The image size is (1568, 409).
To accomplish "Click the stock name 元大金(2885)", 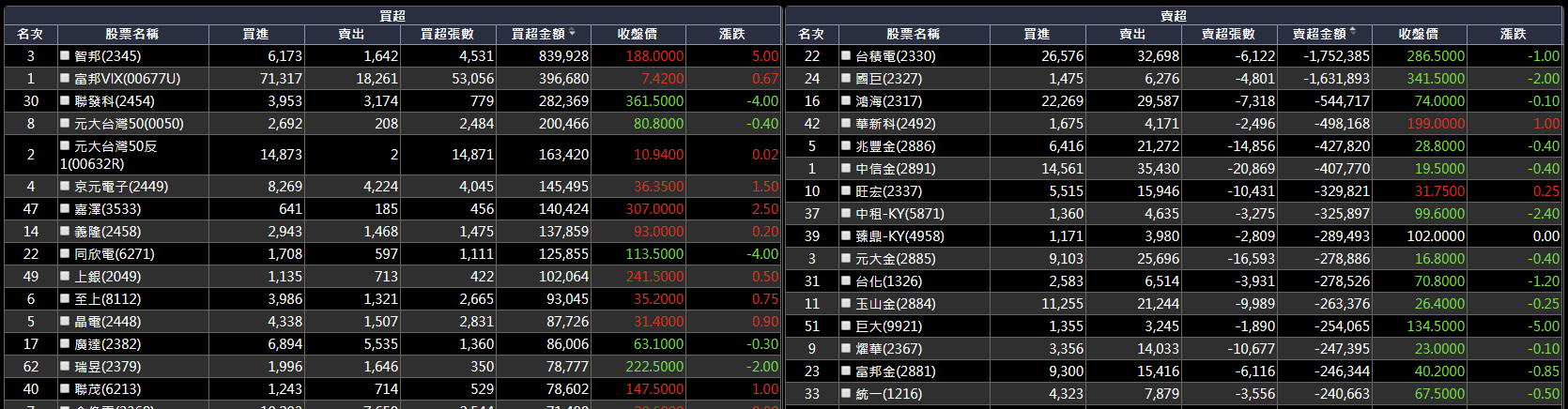I will (896, 258).
